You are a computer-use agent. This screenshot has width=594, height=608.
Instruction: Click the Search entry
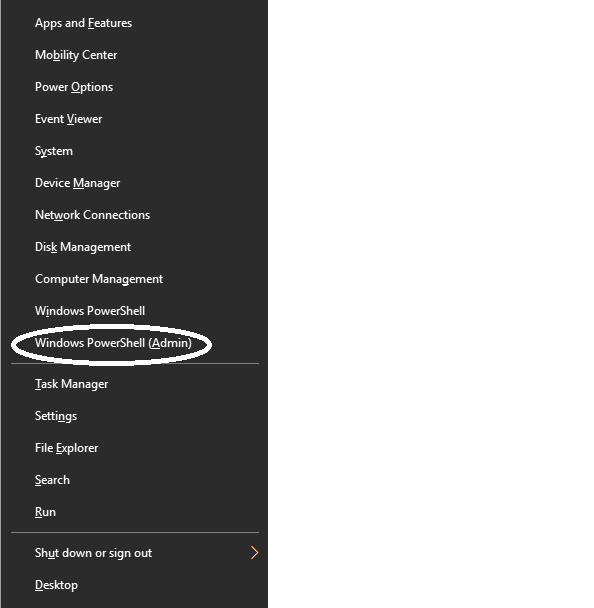(x=134, y=480)
